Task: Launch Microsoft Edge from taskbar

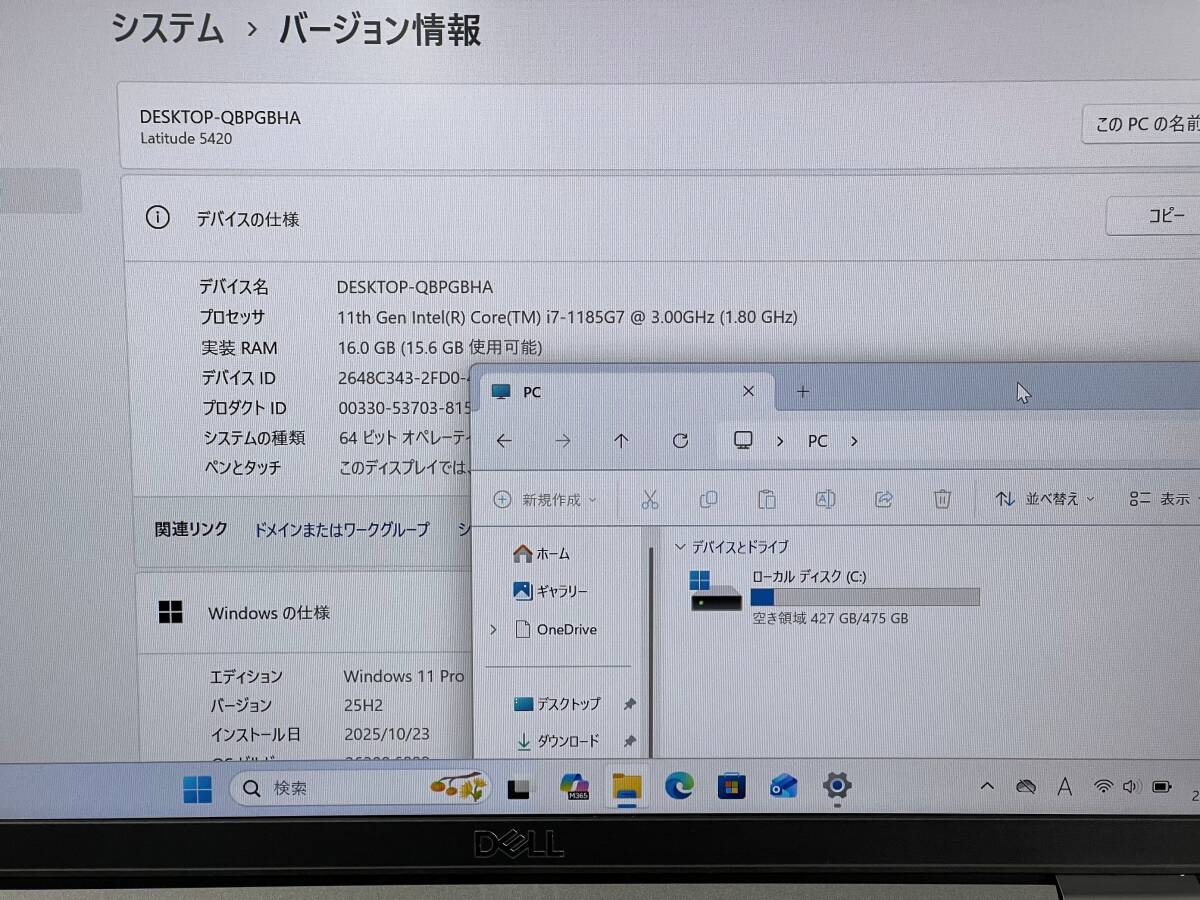Action: click(680, 787)
